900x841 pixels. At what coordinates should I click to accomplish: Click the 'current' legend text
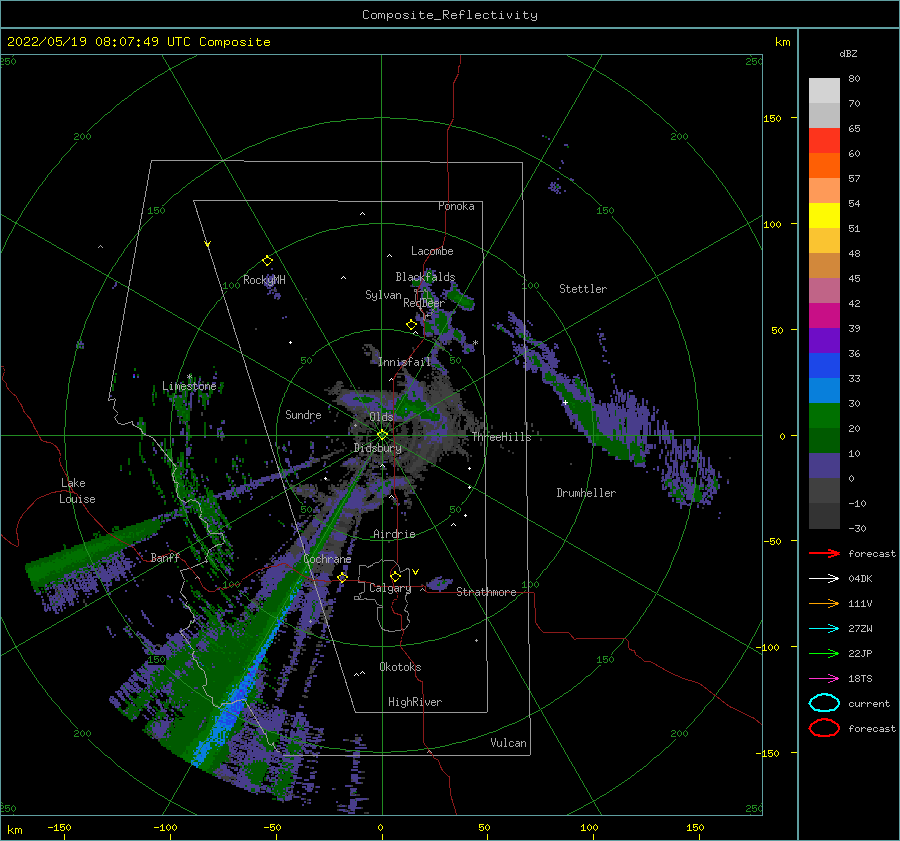pyautogui.click(x=869, y=703)
